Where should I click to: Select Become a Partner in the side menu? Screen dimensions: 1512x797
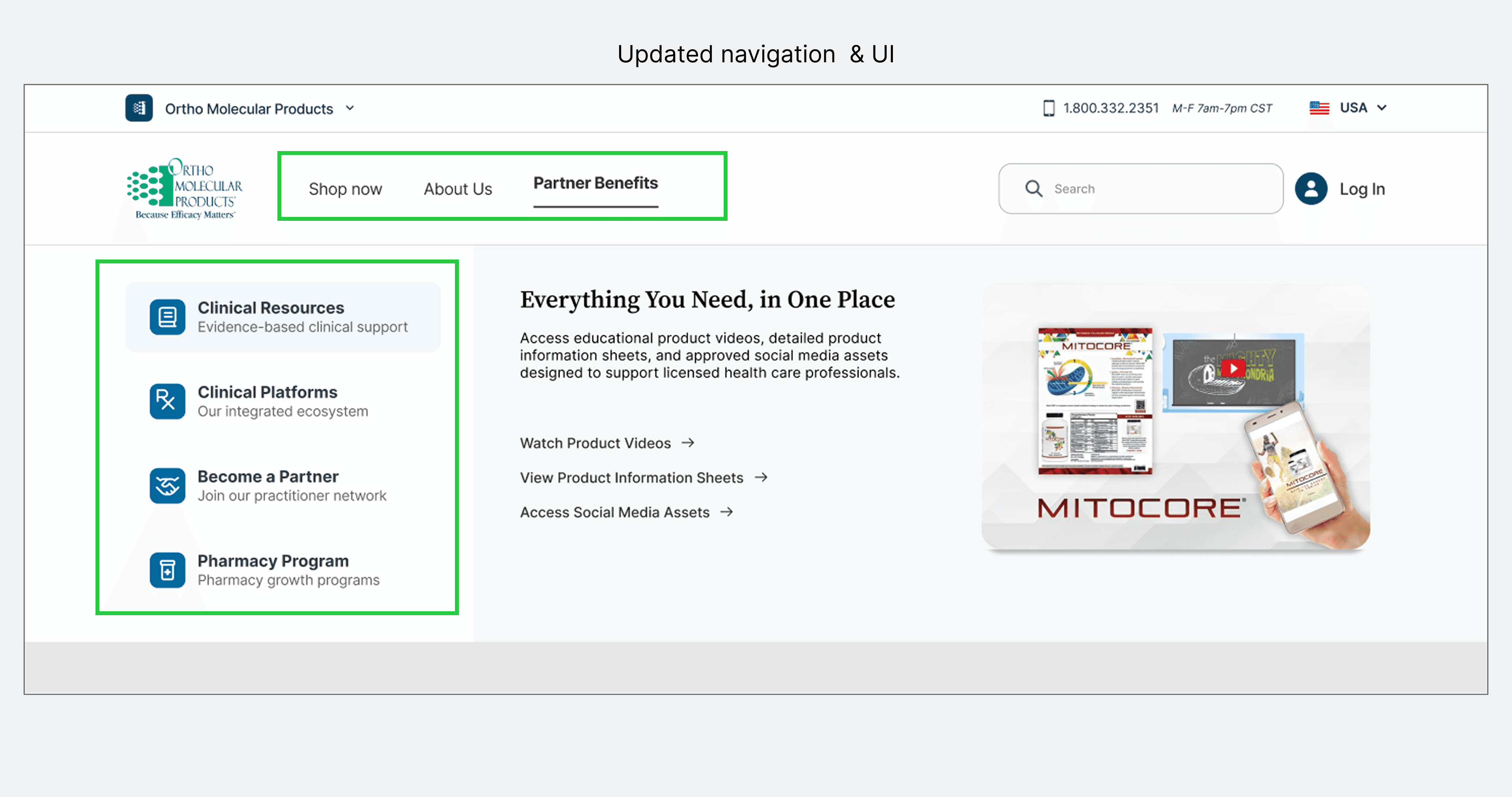pyautogui.click(x=283, y=486)
